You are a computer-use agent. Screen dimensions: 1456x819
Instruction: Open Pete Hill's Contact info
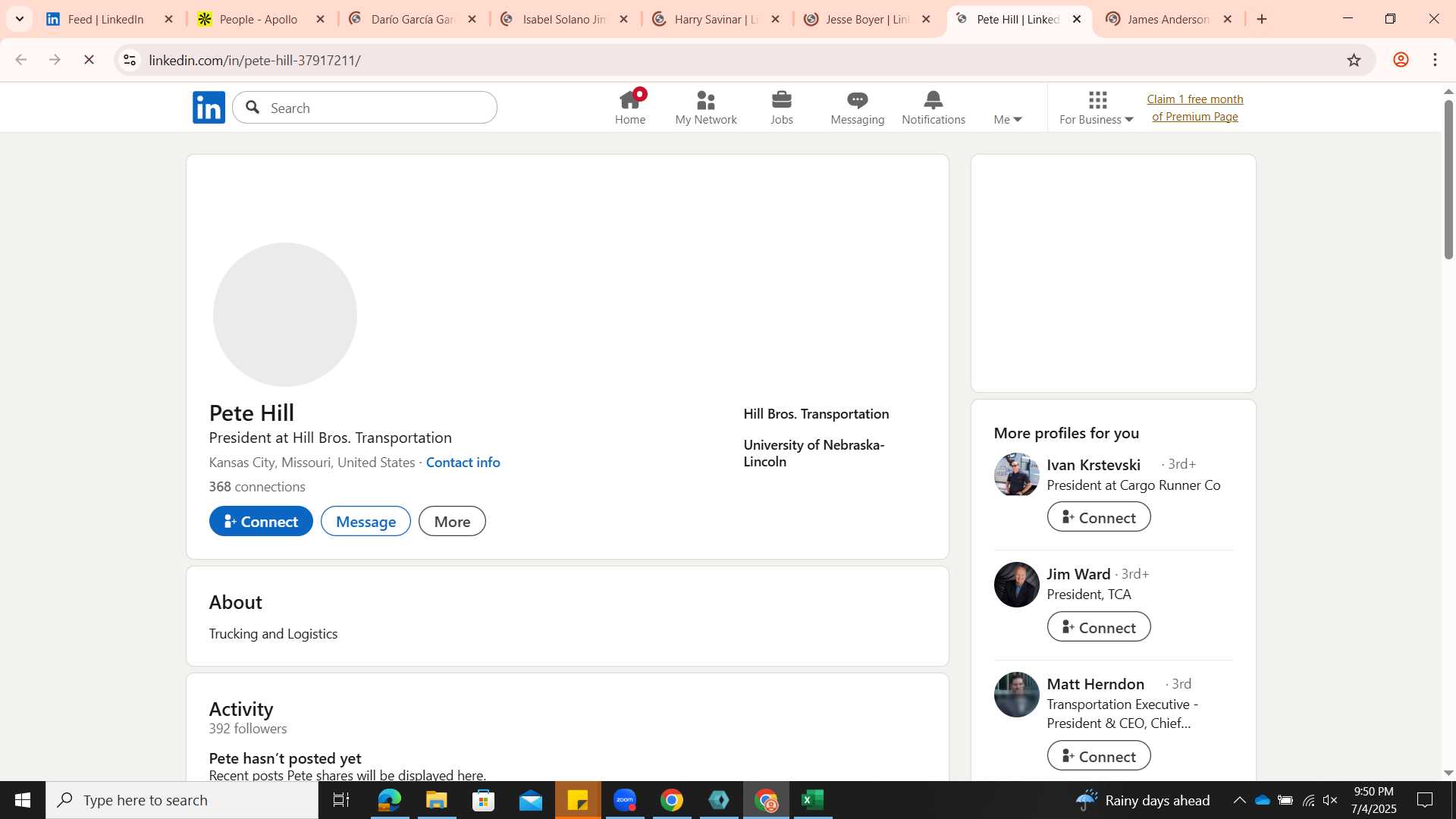click(463, 462)
